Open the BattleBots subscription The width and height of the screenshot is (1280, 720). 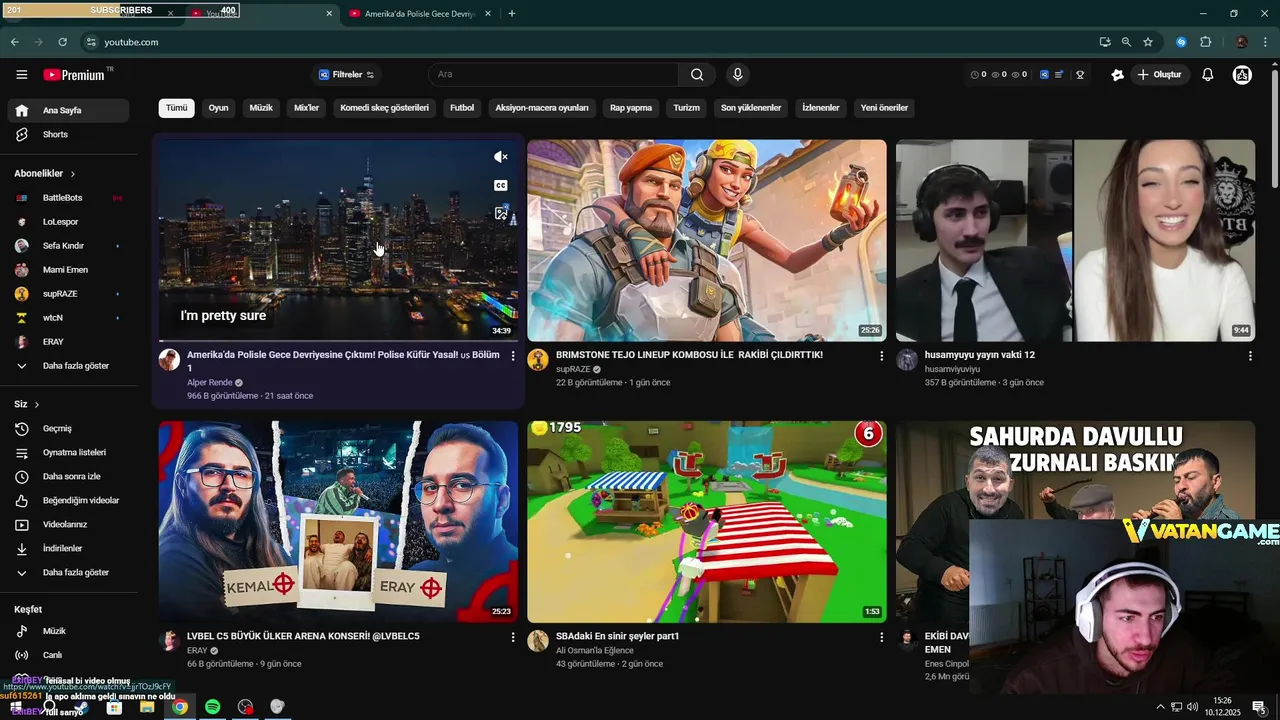70,198
